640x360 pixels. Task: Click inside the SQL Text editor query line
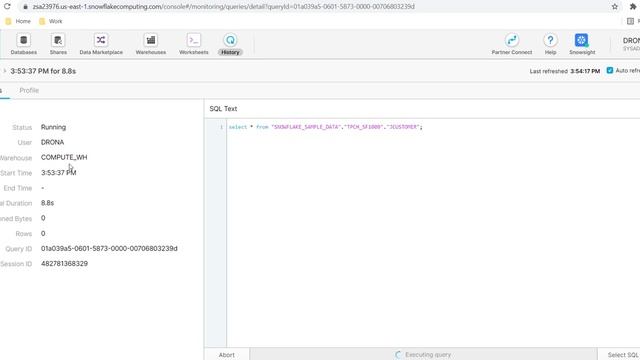pos(325,127)
